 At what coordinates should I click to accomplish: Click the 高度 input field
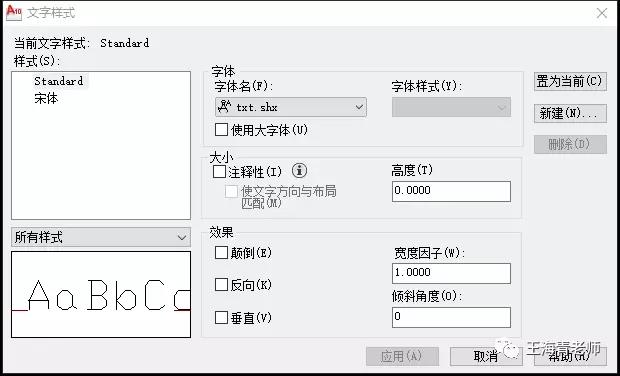pyautogui.click(x=451, y=191)
